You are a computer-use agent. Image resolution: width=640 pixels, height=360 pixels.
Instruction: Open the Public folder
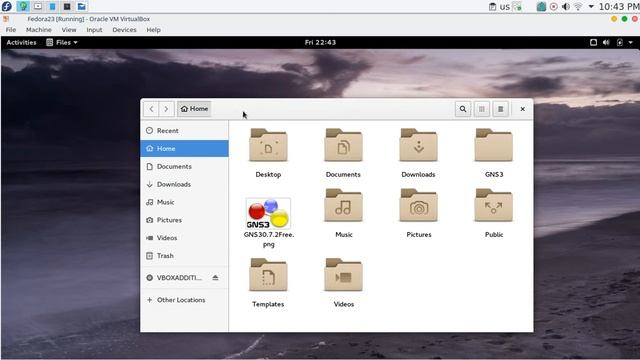(x=493, y=205)
